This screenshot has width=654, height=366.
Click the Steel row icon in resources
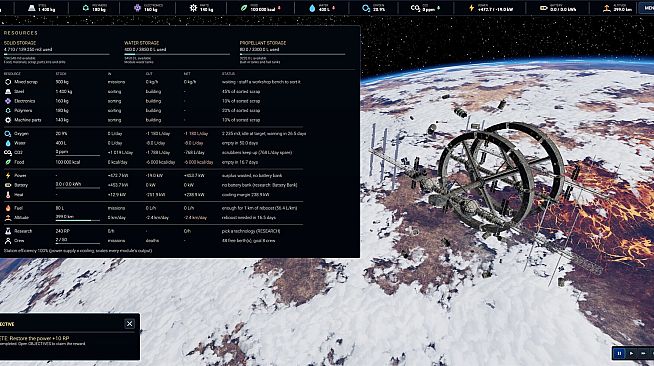tap(8, 91)
